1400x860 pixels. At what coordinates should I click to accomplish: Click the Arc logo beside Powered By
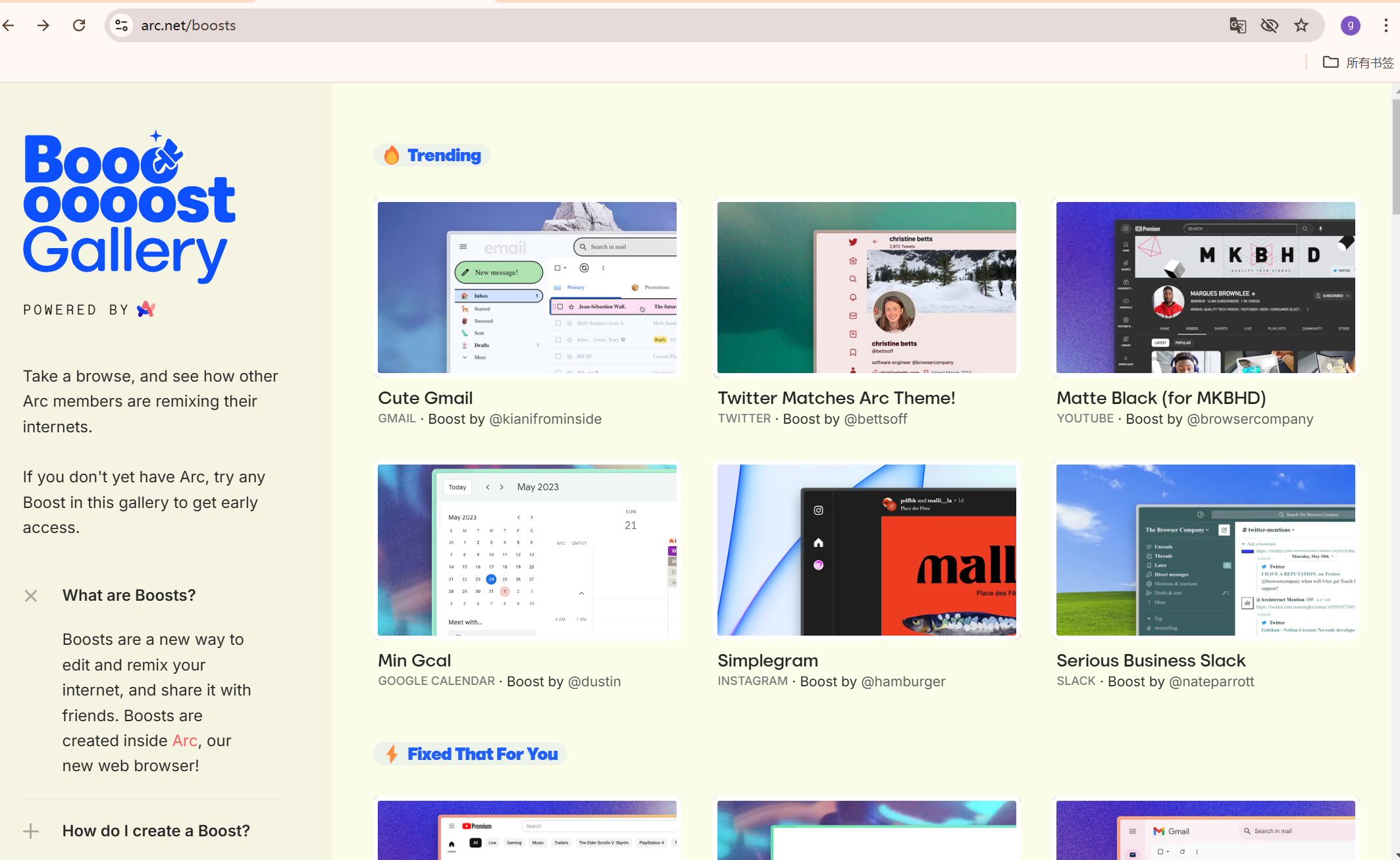click(146, 309)
